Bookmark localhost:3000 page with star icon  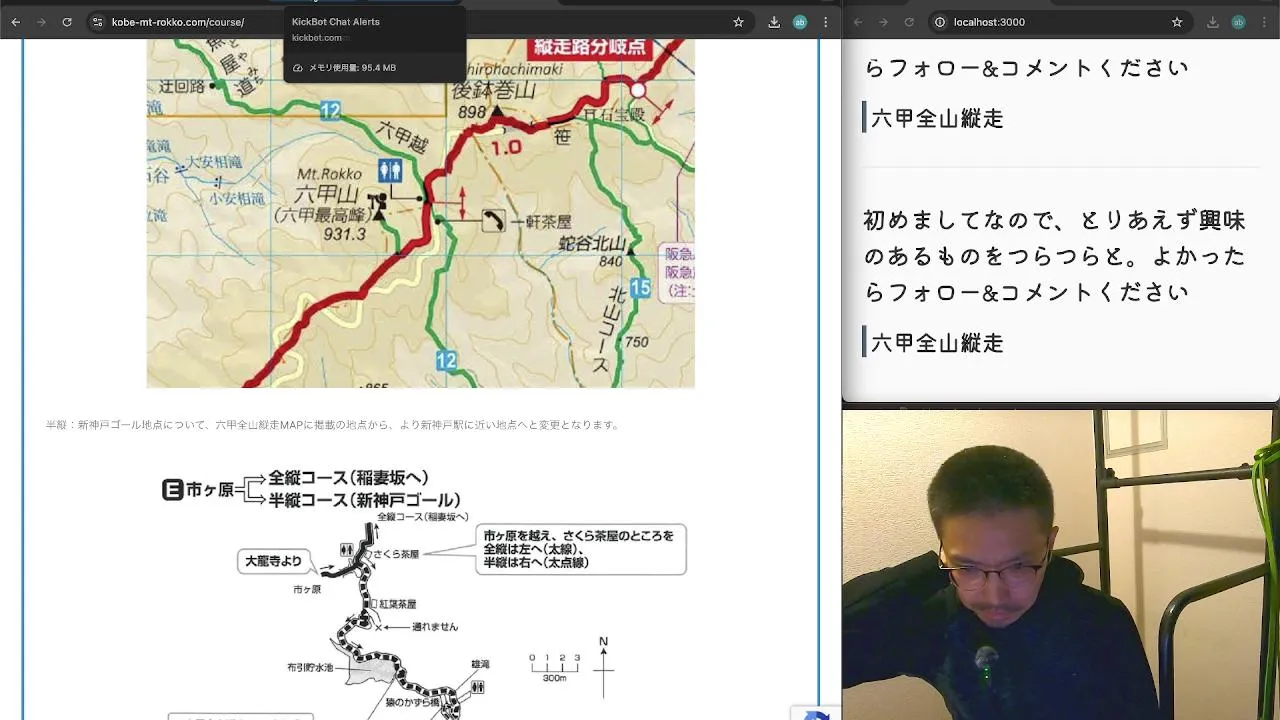(1177, 22)
